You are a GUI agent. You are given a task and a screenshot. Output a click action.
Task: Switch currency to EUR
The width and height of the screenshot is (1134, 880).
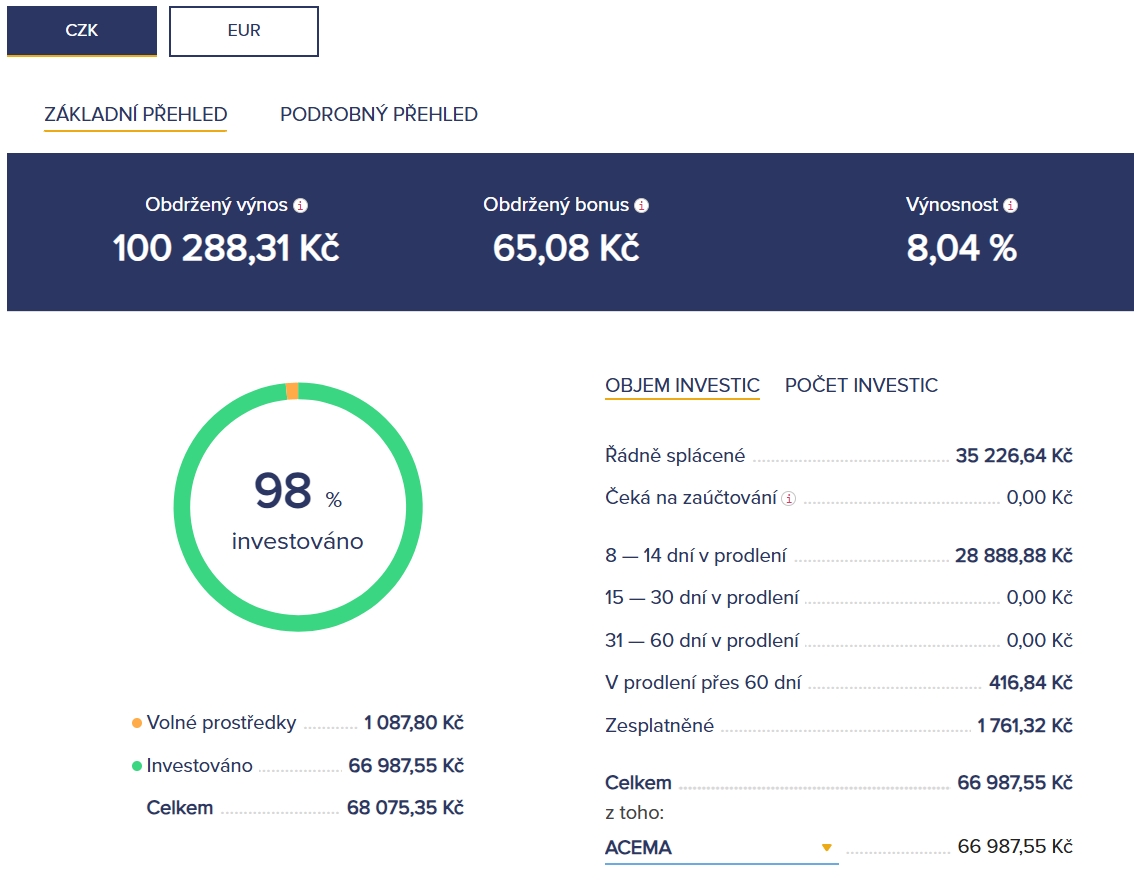pyautogui.click(x=244, y=31)
